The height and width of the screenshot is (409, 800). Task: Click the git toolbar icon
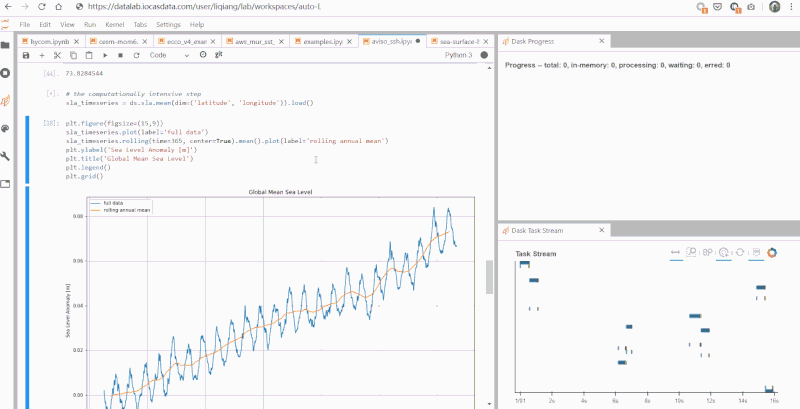218,54
